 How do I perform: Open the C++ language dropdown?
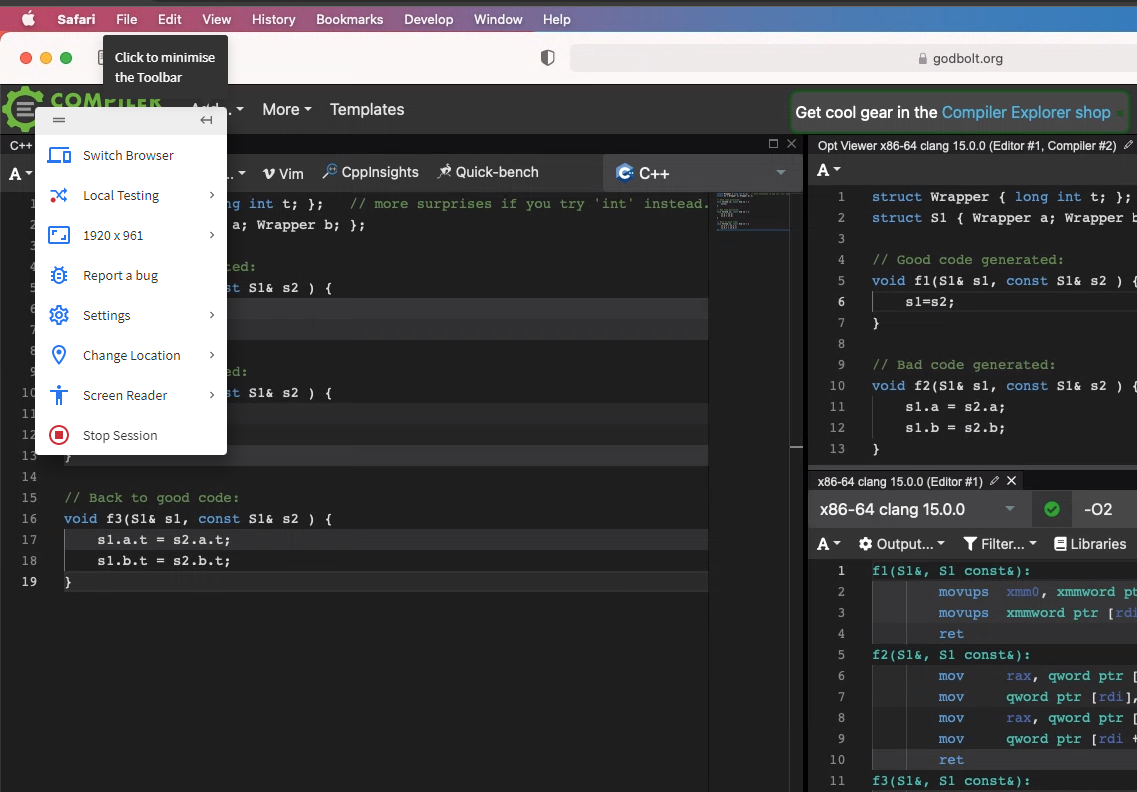click(x=700, y=171)
